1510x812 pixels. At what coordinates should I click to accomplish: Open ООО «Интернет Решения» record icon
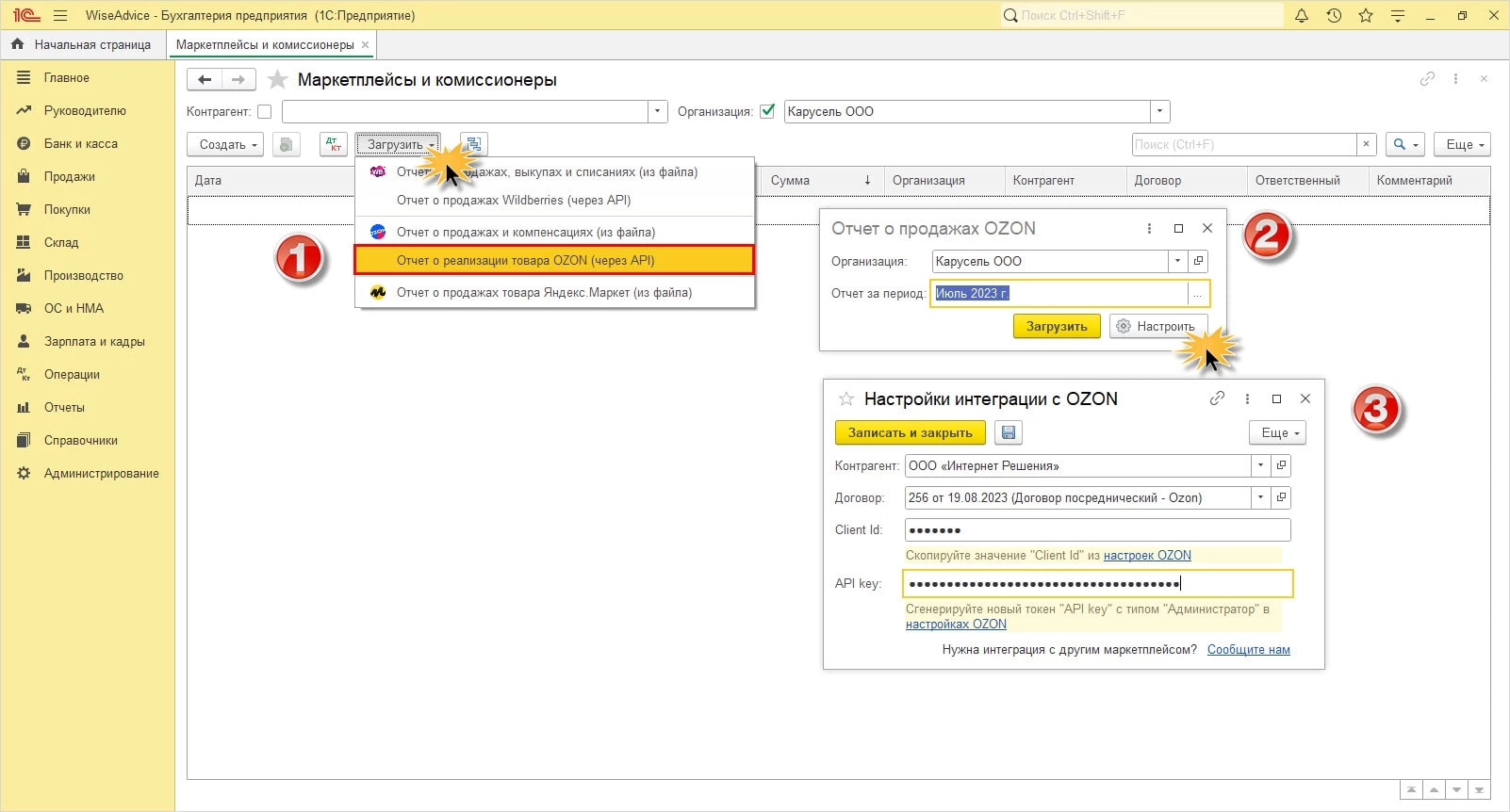pyautogui.click(x=1281, y=465)
